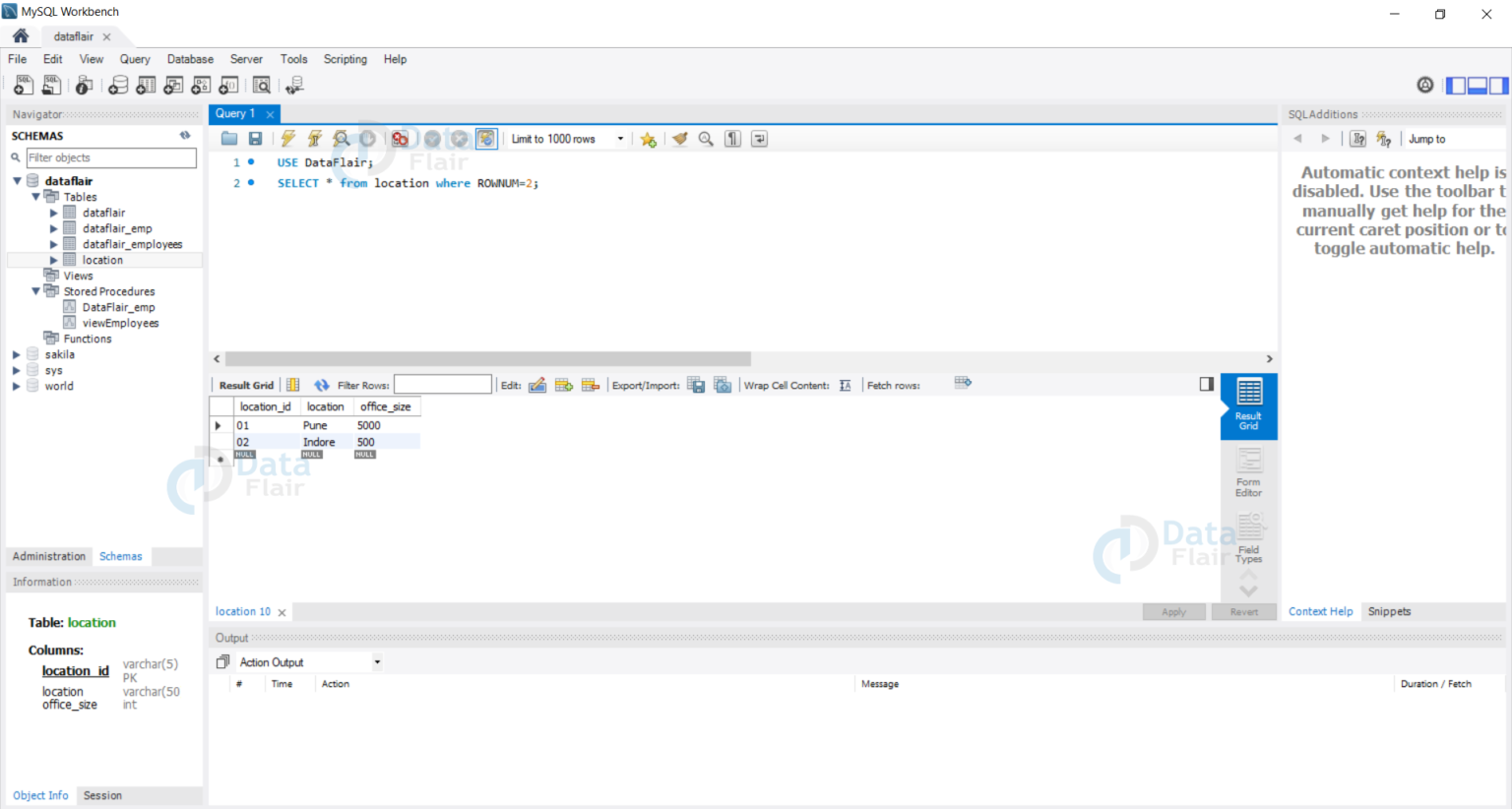Screen dimensions: 1512x809
Task: Toggle result side panel square icon
Action: point(1207,384)
